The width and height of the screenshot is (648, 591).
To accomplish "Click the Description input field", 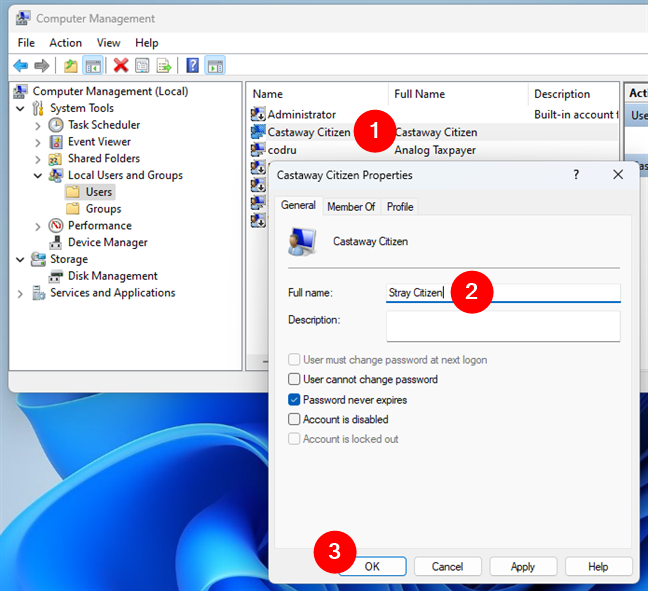I will 503,326.
